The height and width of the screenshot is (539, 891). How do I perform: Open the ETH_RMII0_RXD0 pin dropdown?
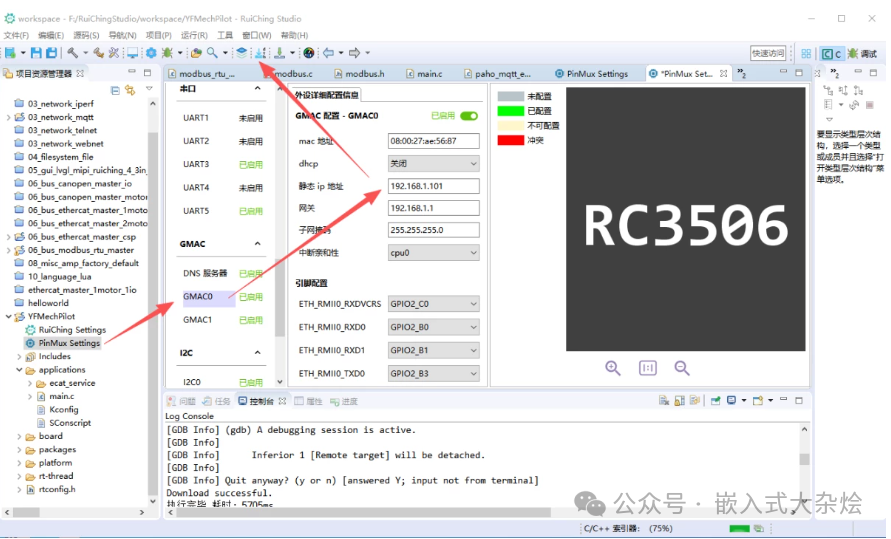433,327
